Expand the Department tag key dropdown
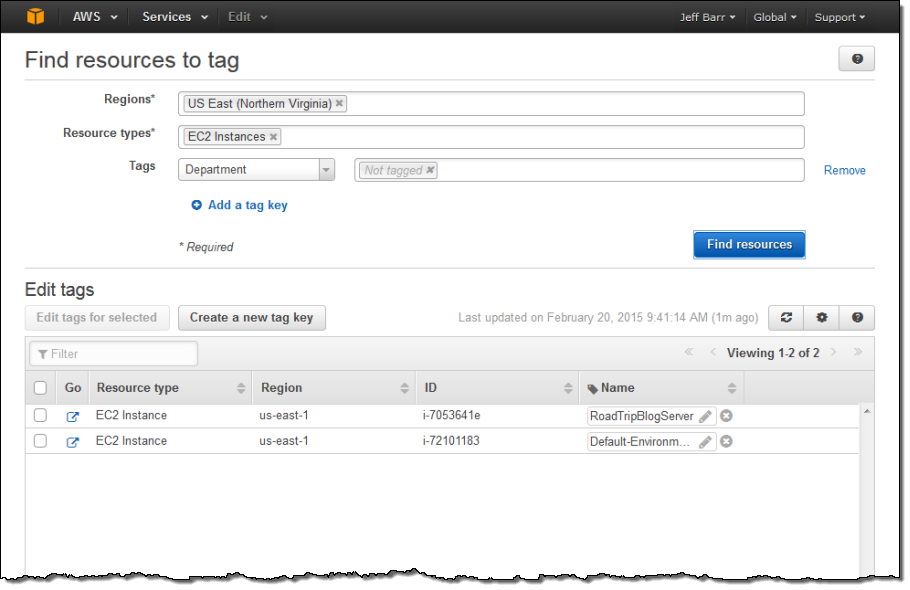Viewport: 910px width, 590px height. tap(326, 170)
